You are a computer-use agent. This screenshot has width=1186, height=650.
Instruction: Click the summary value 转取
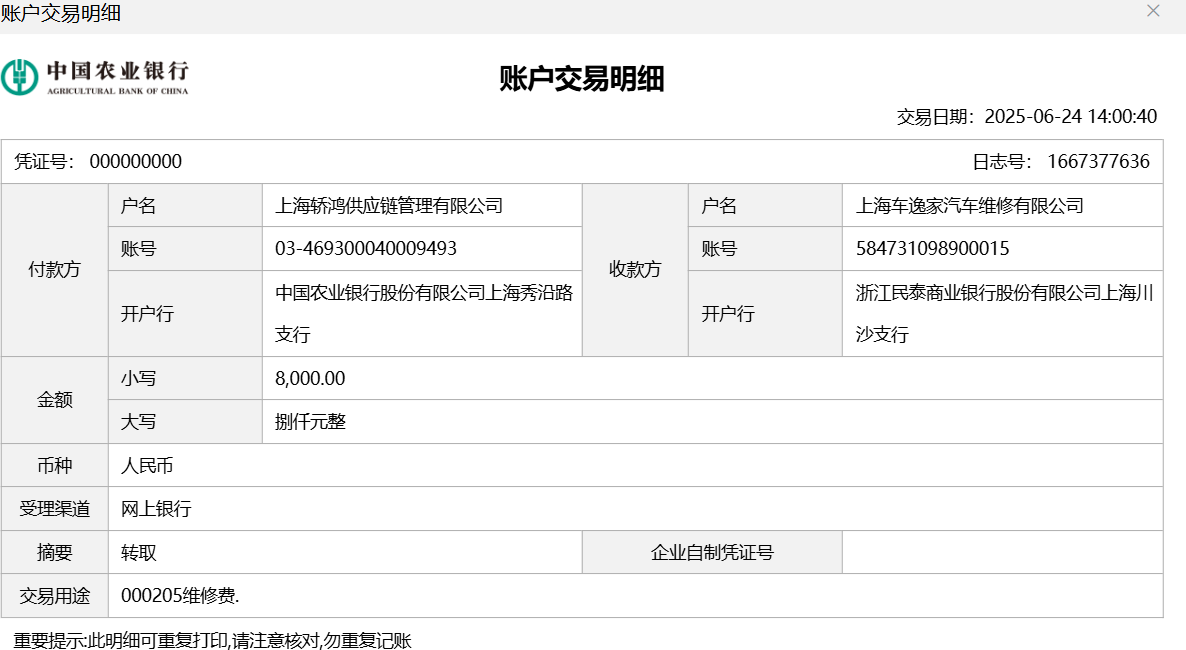click(139, 553)
